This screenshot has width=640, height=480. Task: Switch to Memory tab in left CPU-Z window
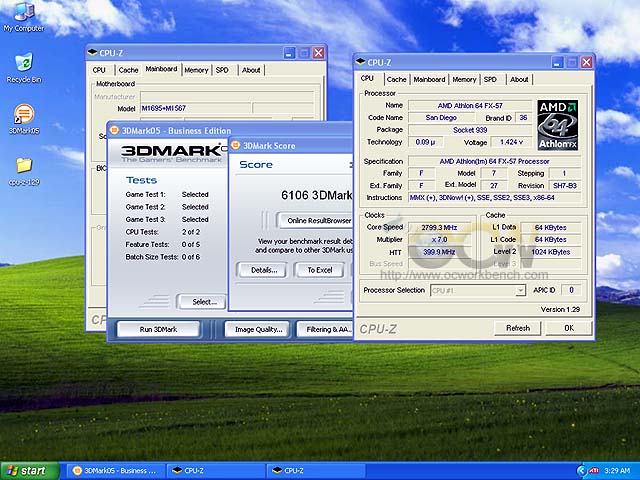(196, 70)
